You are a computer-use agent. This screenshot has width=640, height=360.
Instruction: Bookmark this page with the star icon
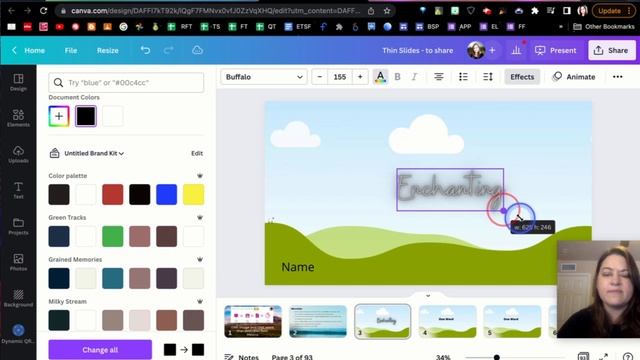click(x=387, y=11)
